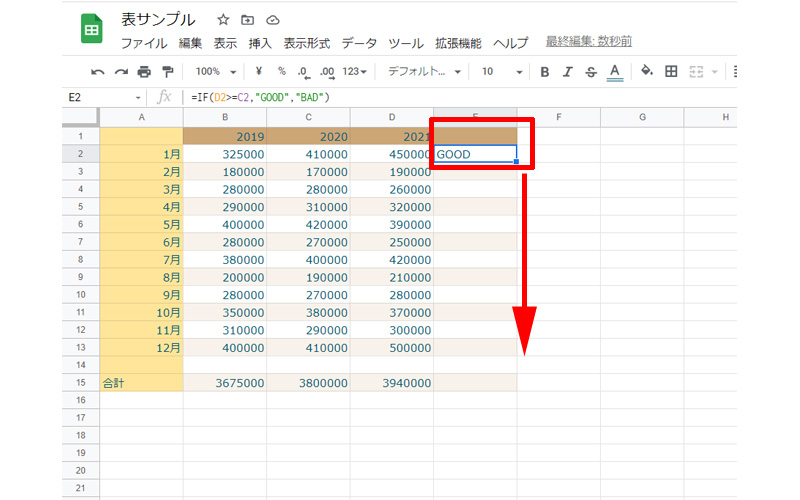Apply yen currency format
800x500 pixels.
[x=259, y=71]
